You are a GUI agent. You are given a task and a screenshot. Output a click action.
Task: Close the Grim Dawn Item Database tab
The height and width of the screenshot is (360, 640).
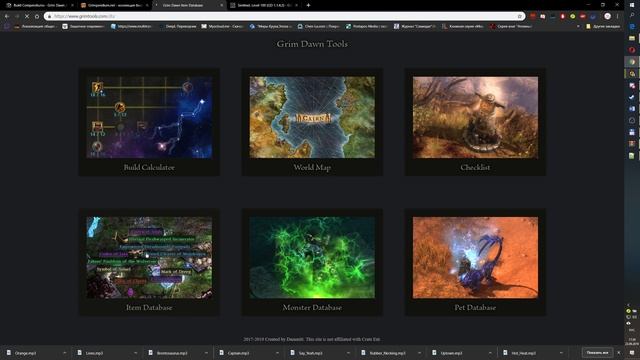222,5
